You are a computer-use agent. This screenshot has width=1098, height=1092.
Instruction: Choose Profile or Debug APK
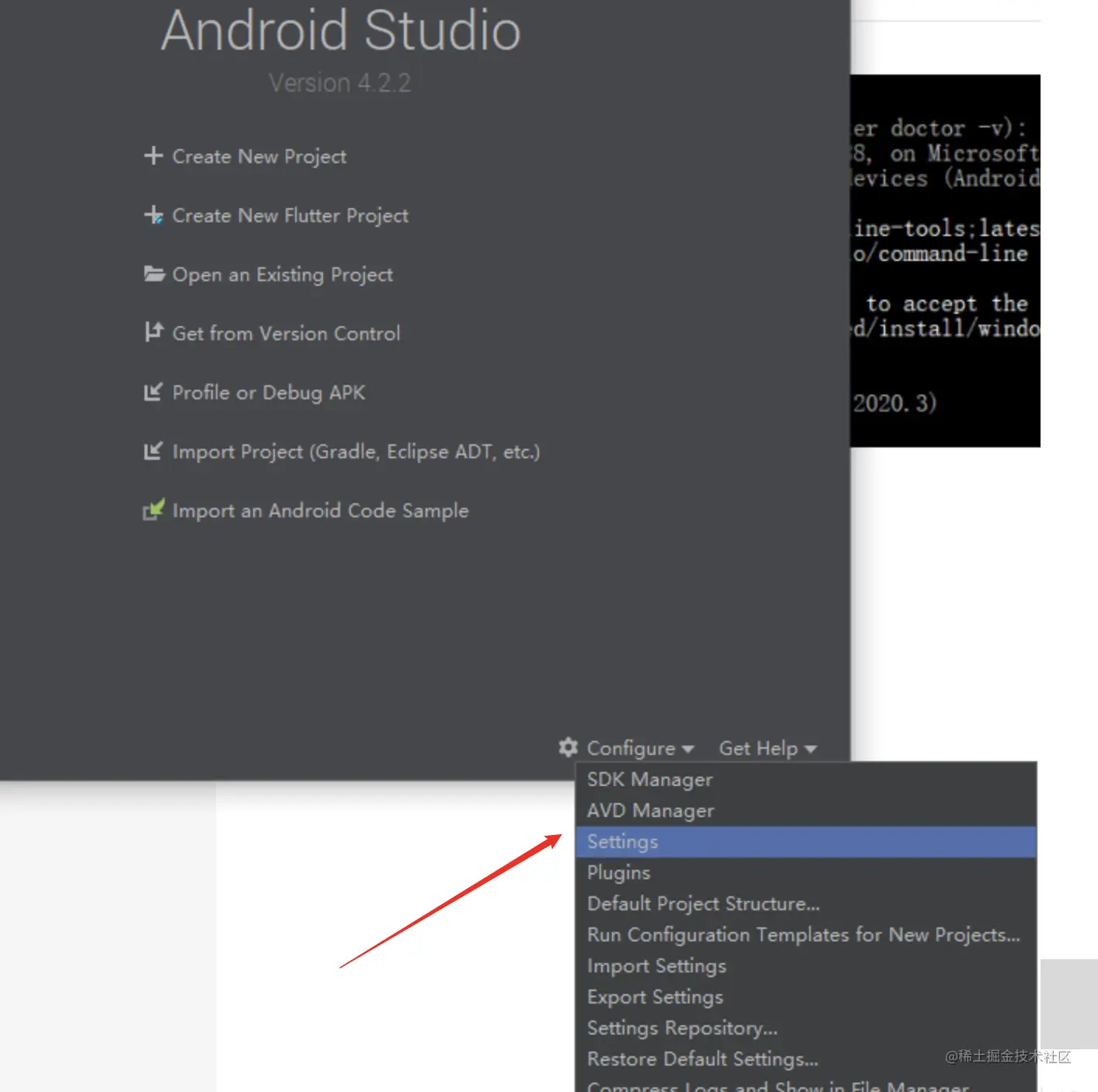(269, 392)
